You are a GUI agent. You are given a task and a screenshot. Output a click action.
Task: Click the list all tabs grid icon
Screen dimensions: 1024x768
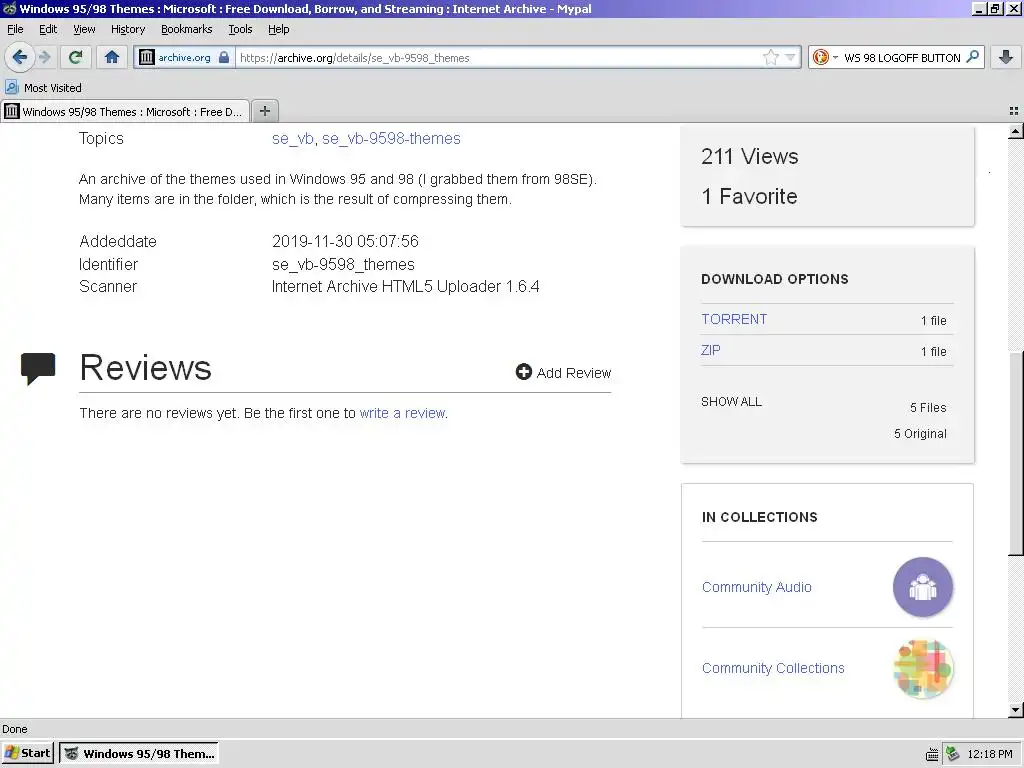pyautogui.click(x=1014, y=111)
